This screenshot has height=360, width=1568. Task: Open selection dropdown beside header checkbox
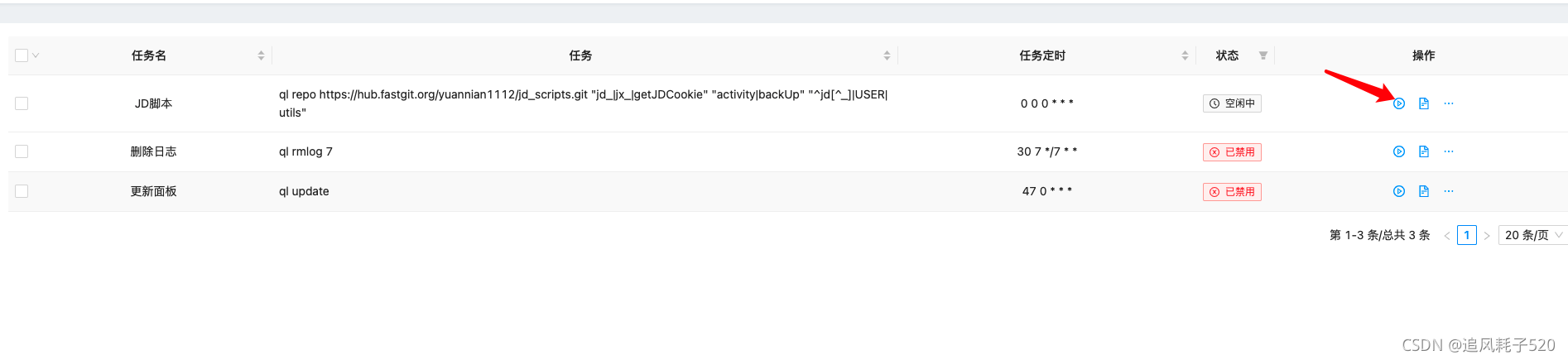pos(36,55)
